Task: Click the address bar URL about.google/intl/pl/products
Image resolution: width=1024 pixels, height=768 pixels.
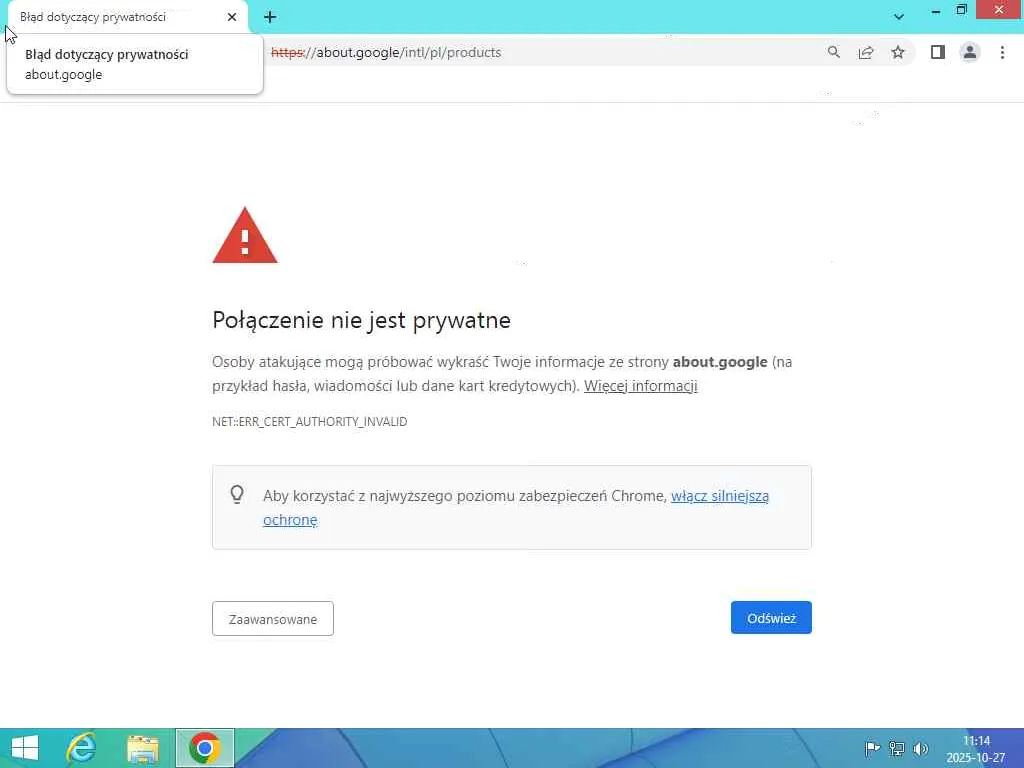Action: (386, 52)
